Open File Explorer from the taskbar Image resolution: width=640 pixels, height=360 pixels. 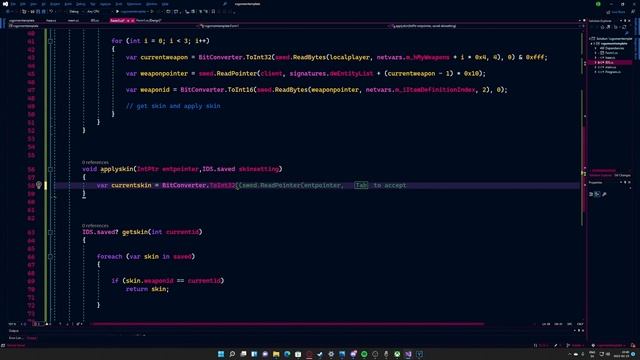[x=276, y=354]
